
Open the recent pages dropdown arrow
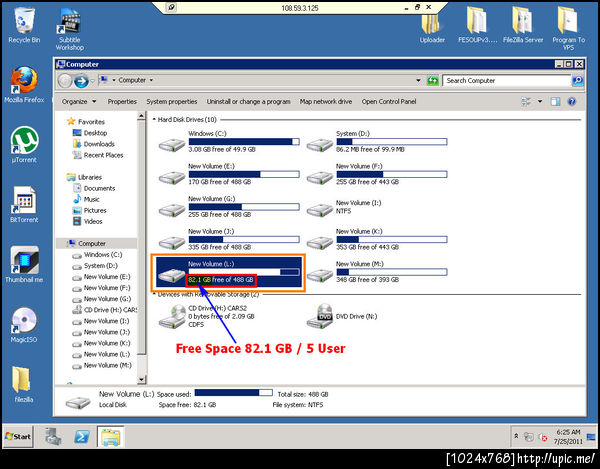click(x=92, y=81)
